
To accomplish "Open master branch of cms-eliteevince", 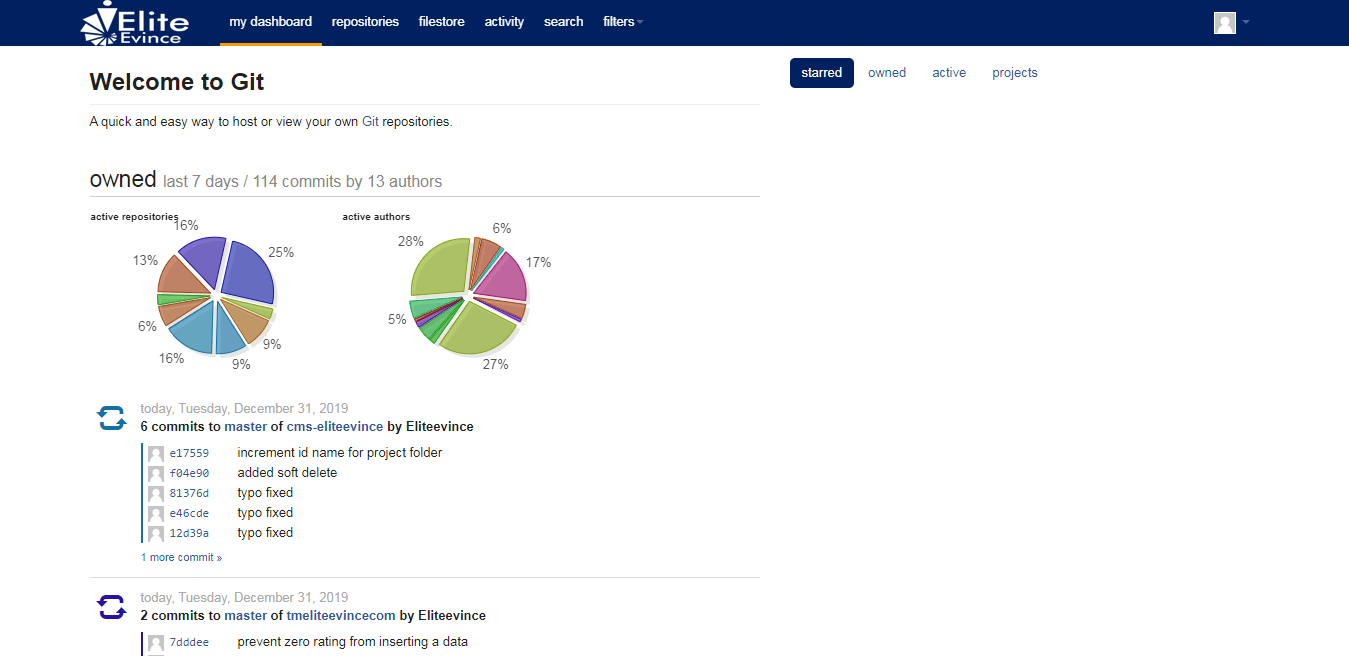I will [246, 427].
